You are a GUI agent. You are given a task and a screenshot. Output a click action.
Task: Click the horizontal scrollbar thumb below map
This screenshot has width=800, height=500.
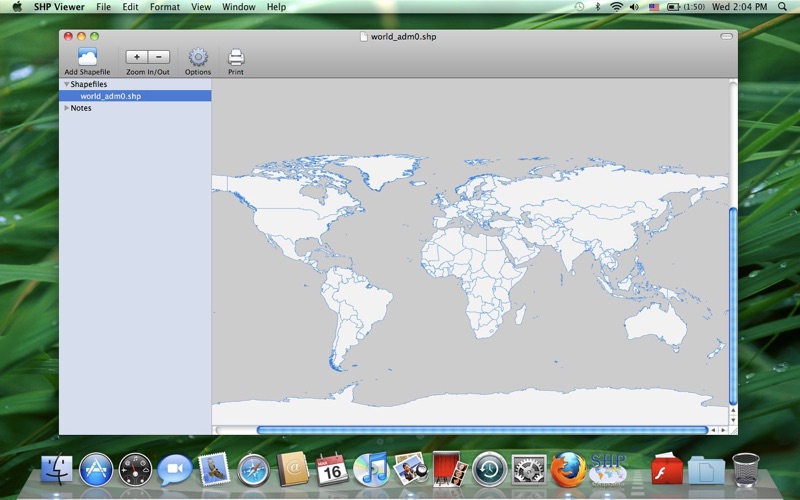click(x=480, y=430)
